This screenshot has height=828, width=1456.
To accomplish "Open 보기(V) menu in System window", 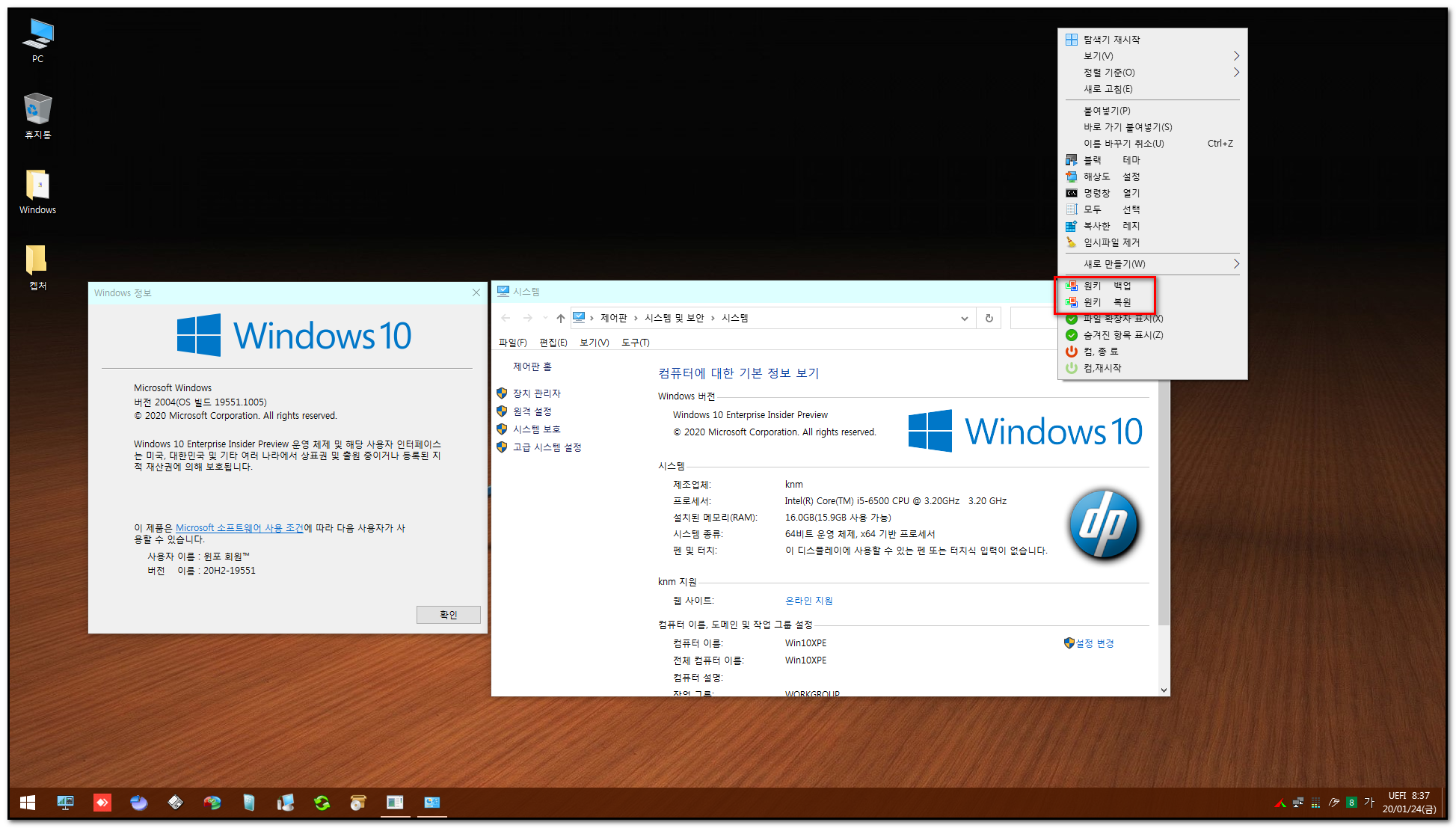I will 595,343.
